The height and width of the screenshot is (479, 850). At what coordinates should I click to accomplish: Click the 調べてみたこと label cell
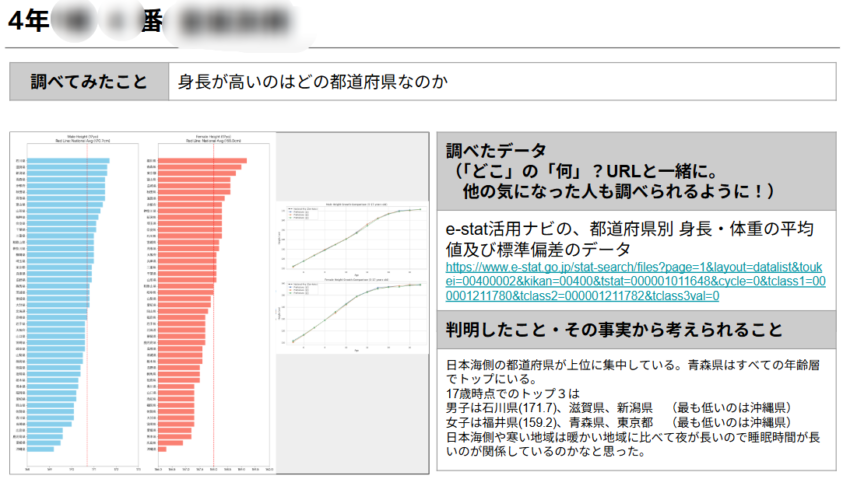click(89, 81)
